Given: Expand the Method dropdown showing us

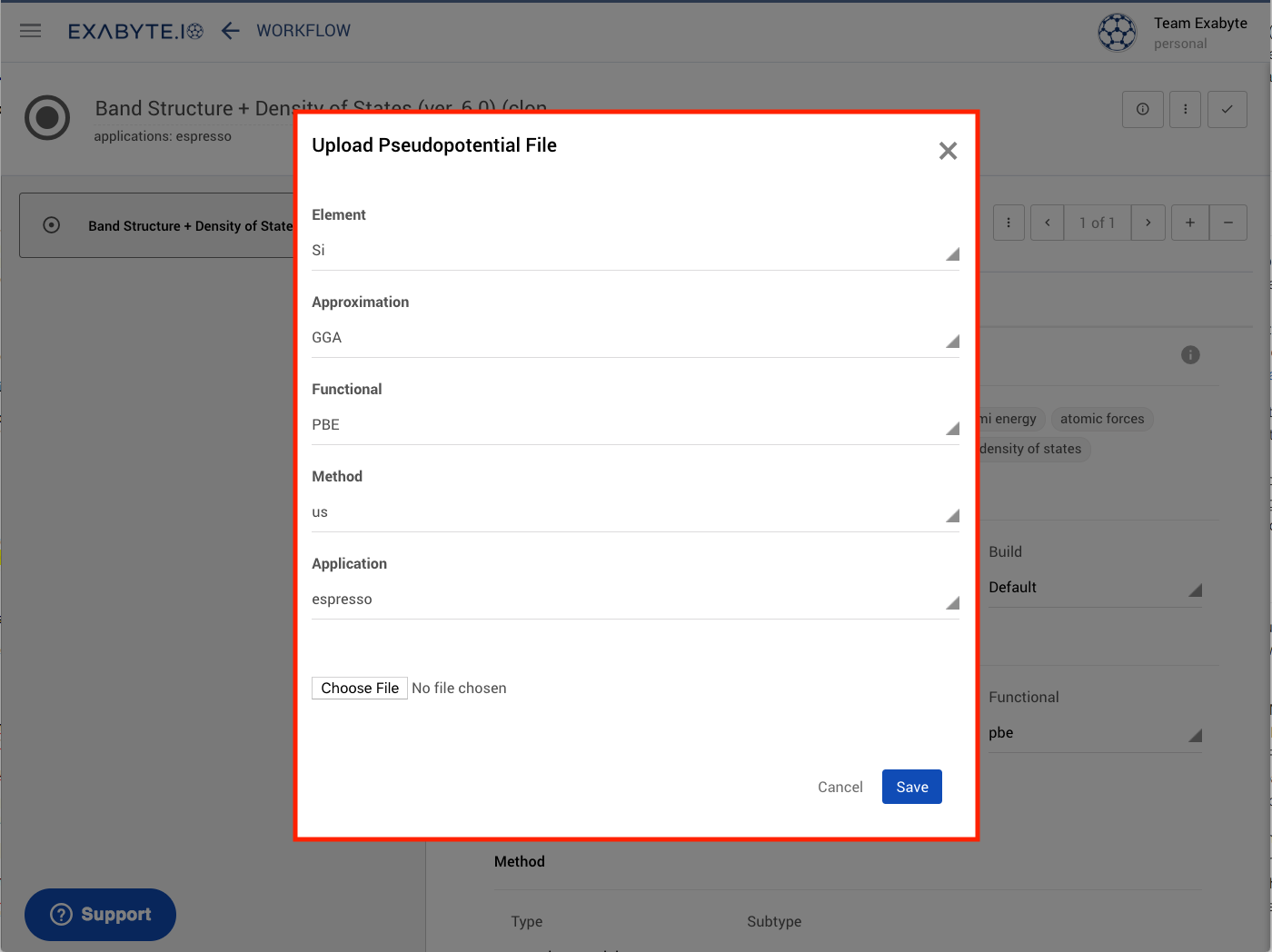Looking at the screenshot, I should coord(634,512).
